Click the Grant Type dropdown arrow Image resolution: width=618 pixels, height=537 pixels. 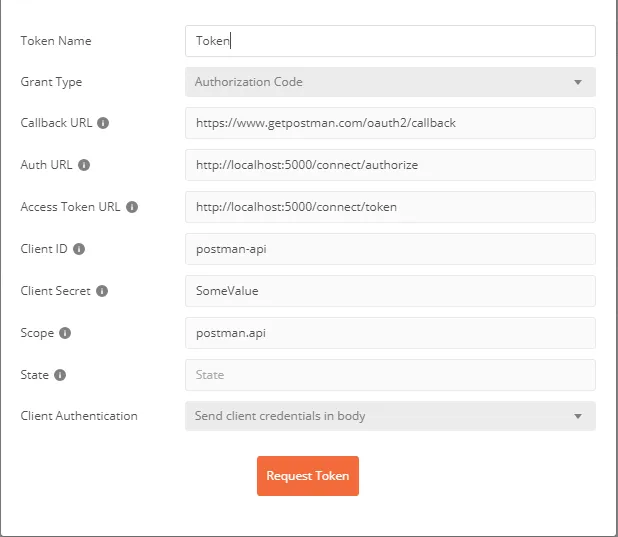coord(577,82)
